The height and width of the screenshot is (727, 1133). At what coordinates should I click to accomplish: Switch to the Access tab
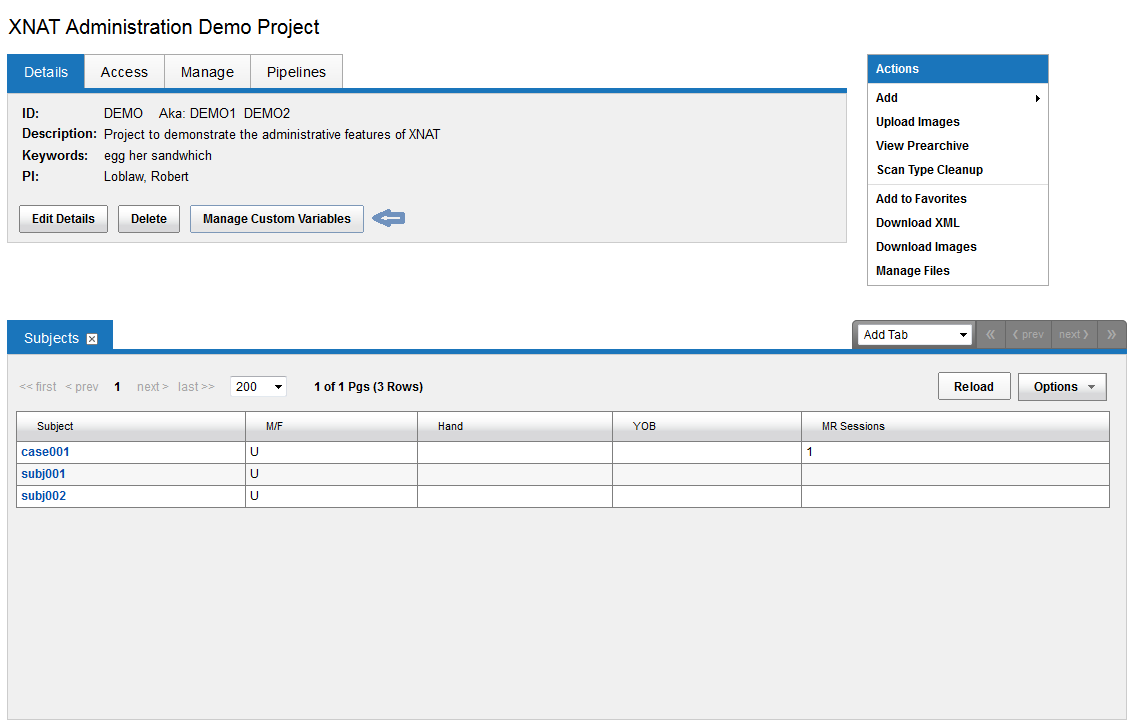coord(124,72)
